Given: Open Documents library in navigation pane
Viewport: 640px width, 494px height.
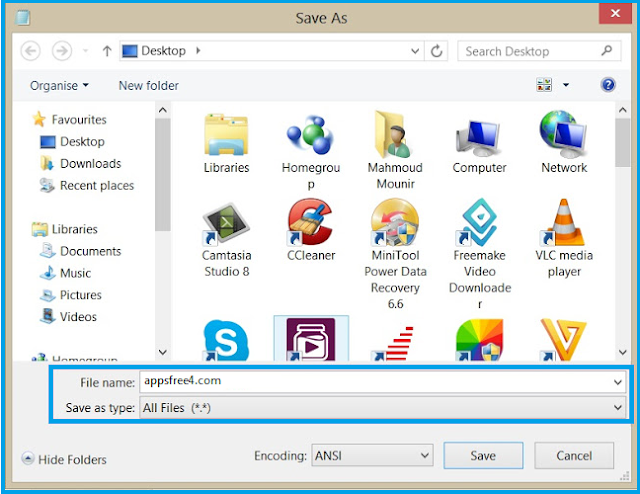Looking at the screenshot, I should point(80,251).
